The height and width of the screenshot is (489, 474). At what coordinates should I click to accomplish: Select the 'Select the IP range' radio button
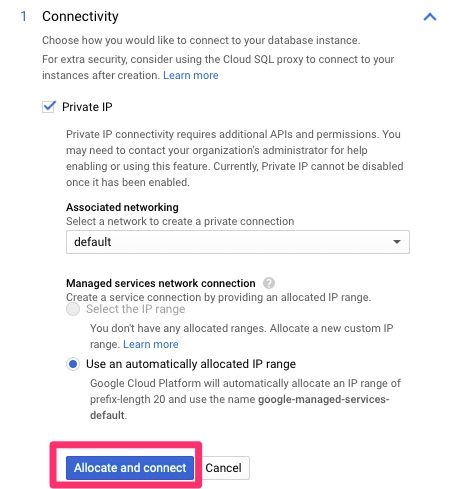coord(73,309)
